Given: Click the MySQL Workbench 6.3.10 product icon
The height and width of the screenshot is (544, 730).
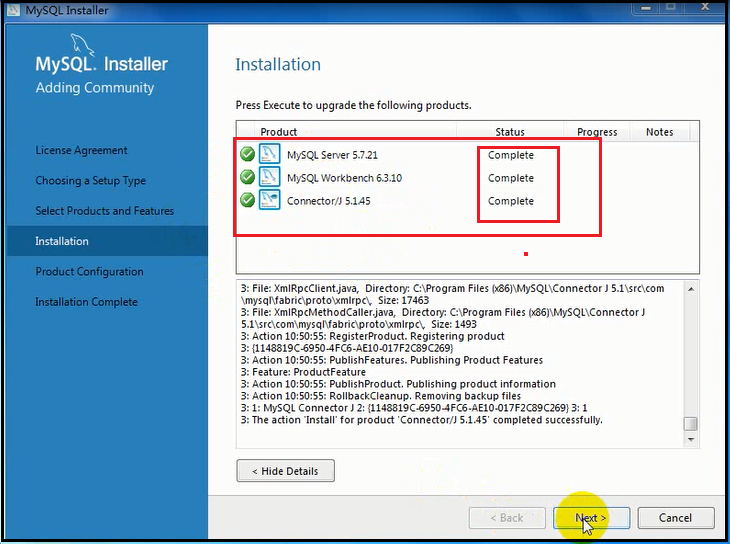Looking at the screenshot, I should 270,177.
